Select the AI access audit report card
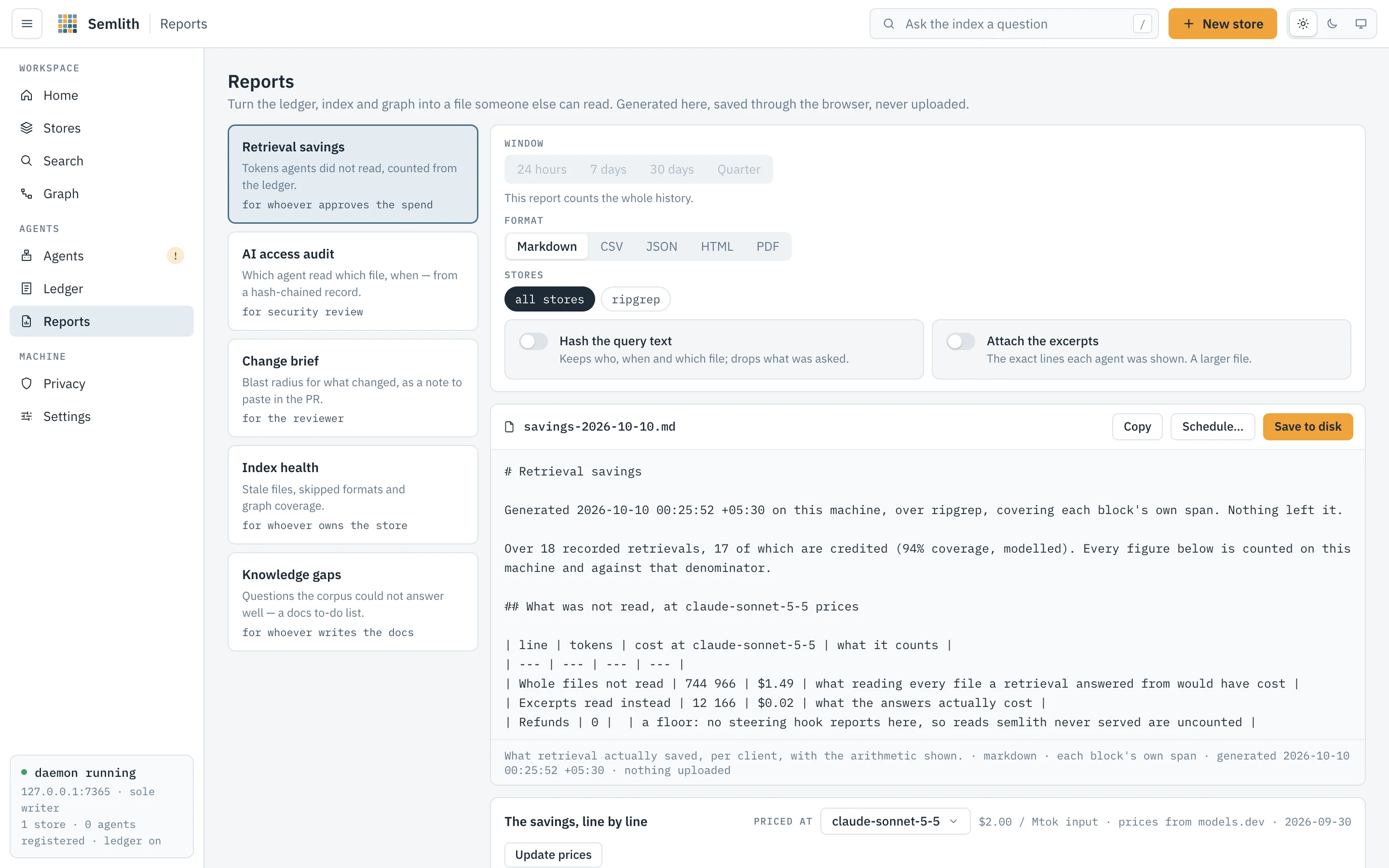 point(353,281)
